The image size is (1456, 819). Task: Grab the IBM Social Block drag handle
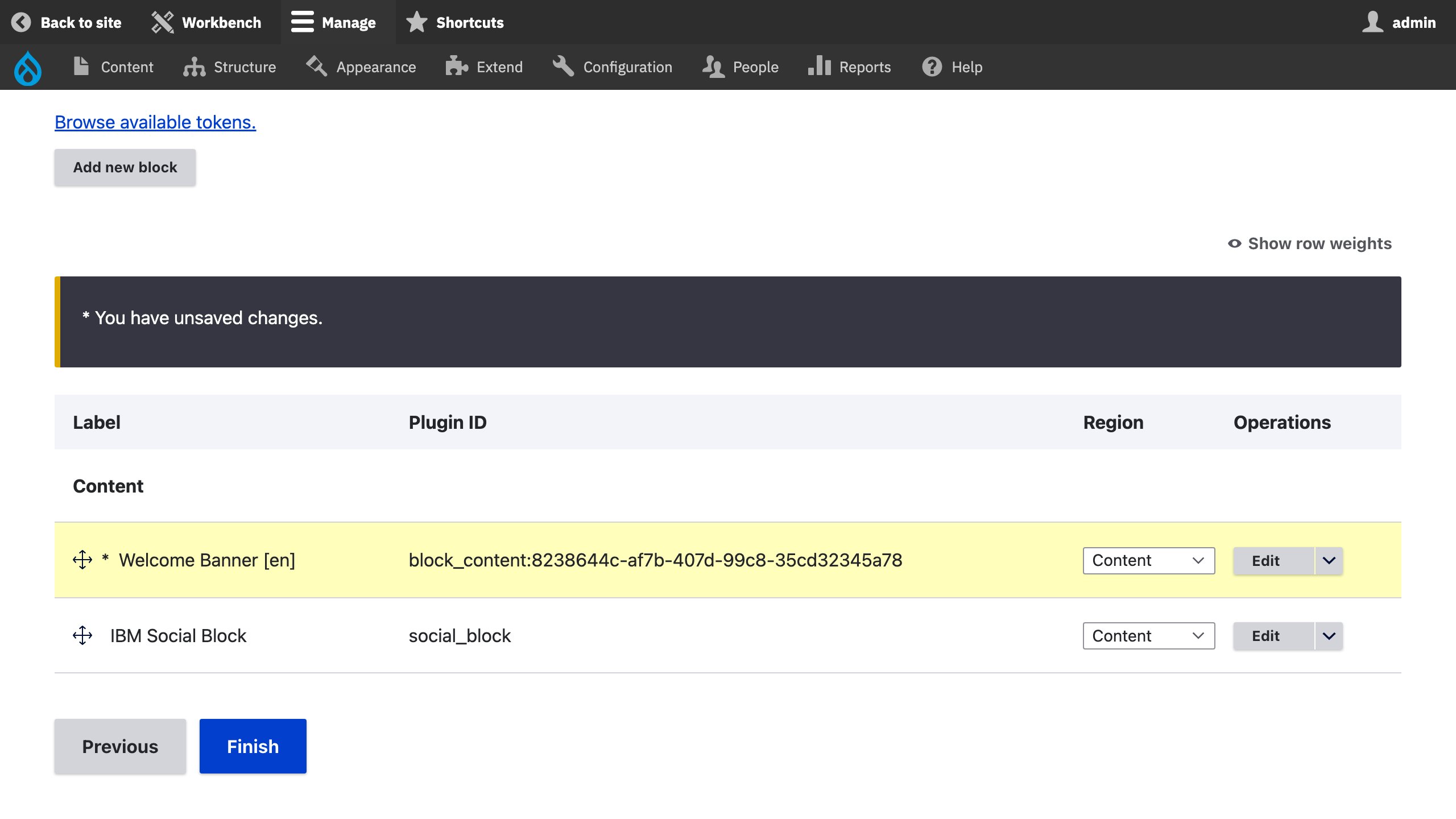83,635
